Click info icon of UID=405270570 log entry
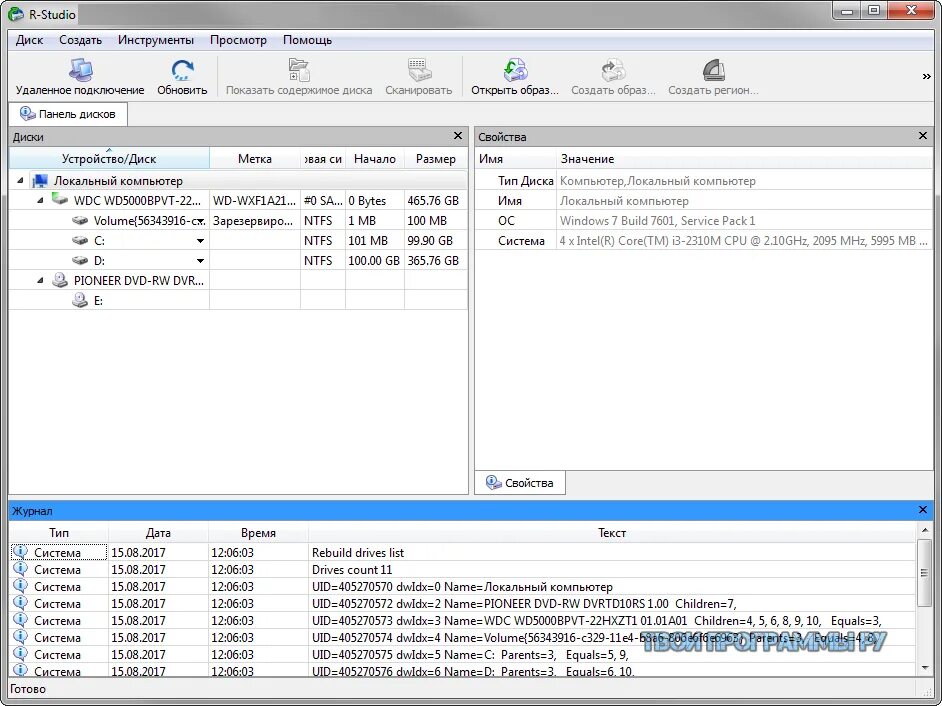 pyautogui.click(x=20, y=585)
